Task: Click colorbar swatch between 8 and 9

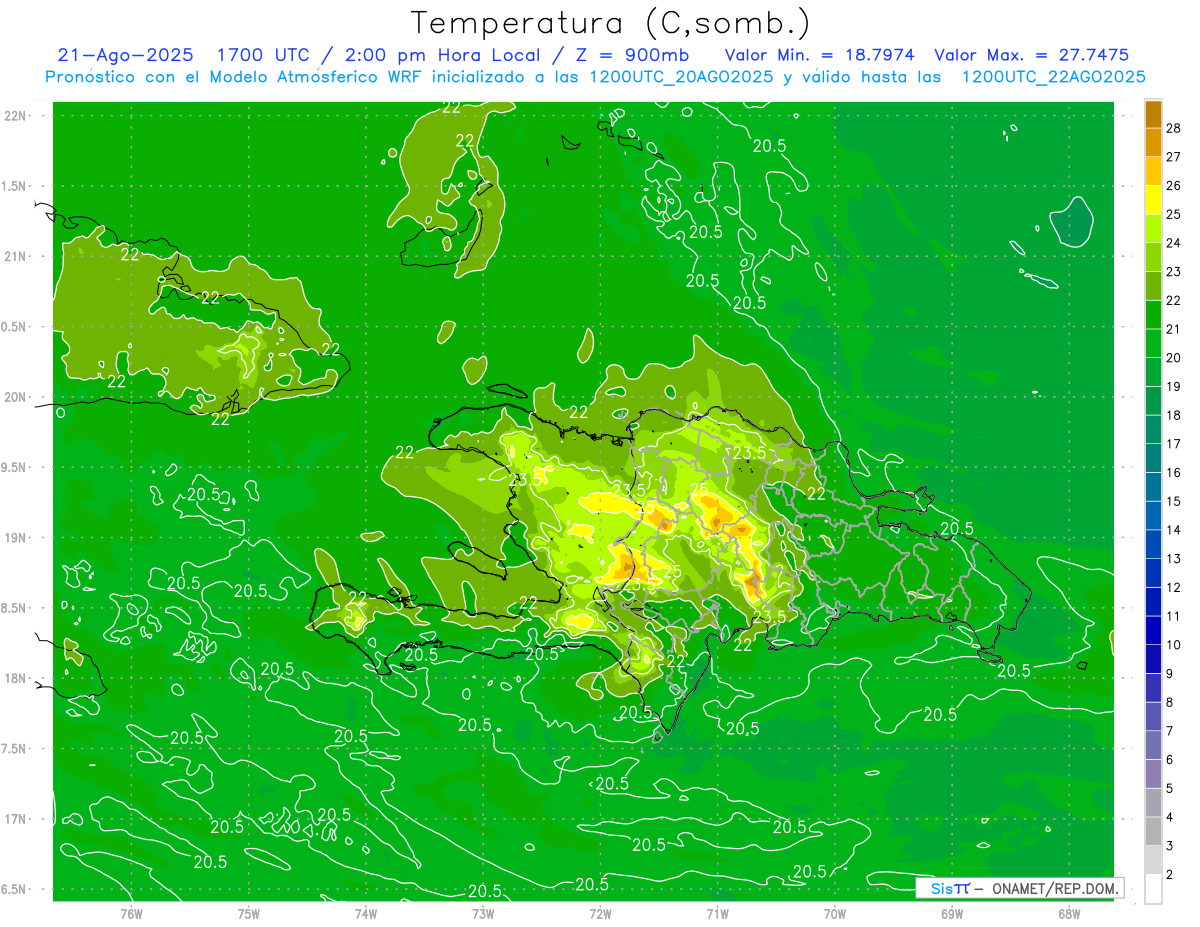Action: [1153, 688]
